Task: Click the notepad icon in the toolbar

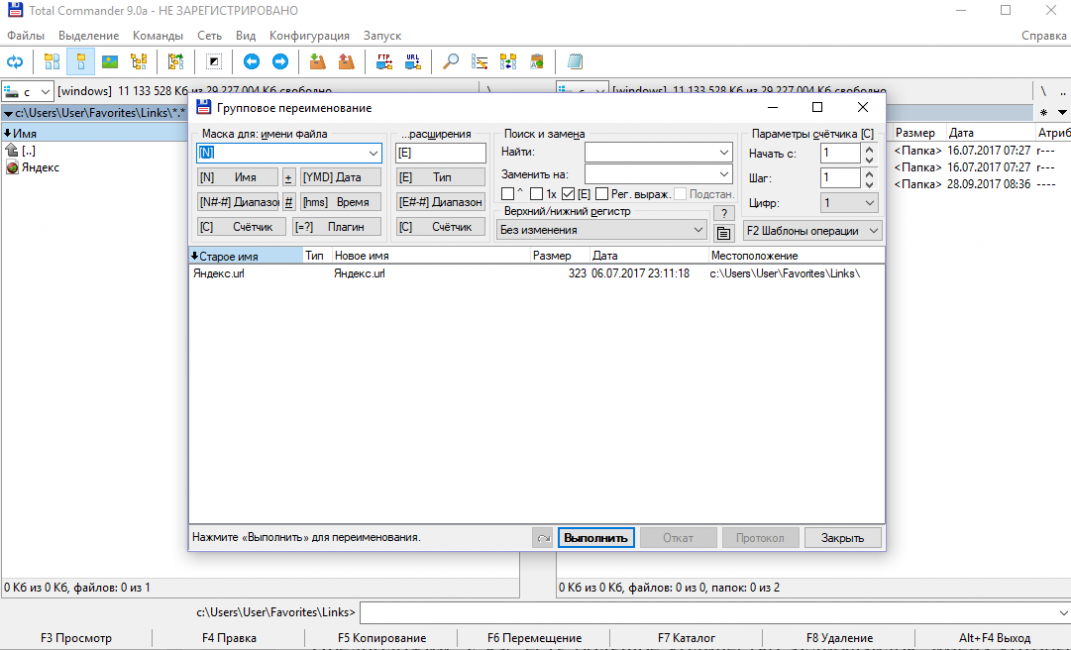Action: [575, 62]
